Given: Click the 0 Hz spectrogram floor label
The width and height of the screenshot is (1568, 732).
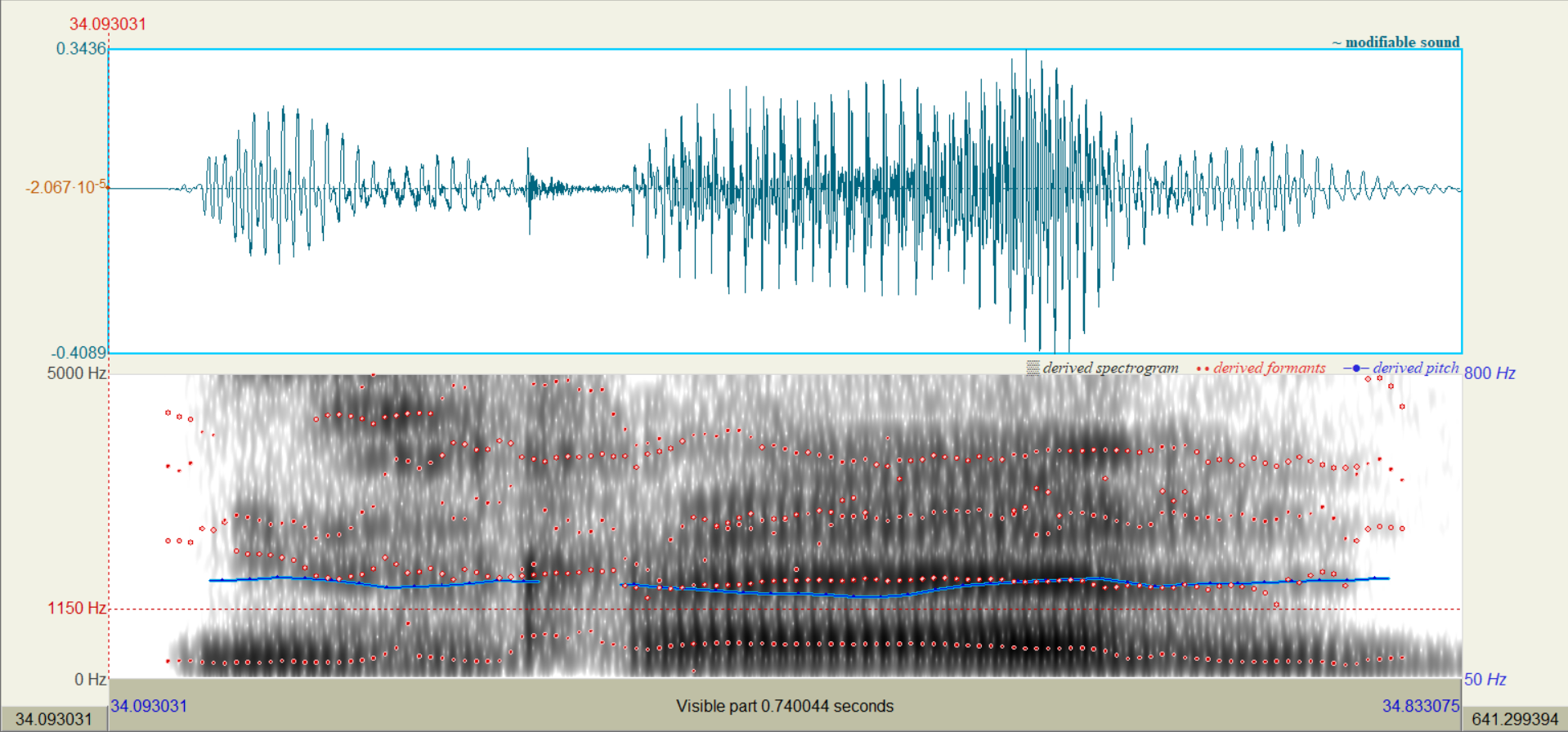Looking at the screenshot, I should 90,679.
